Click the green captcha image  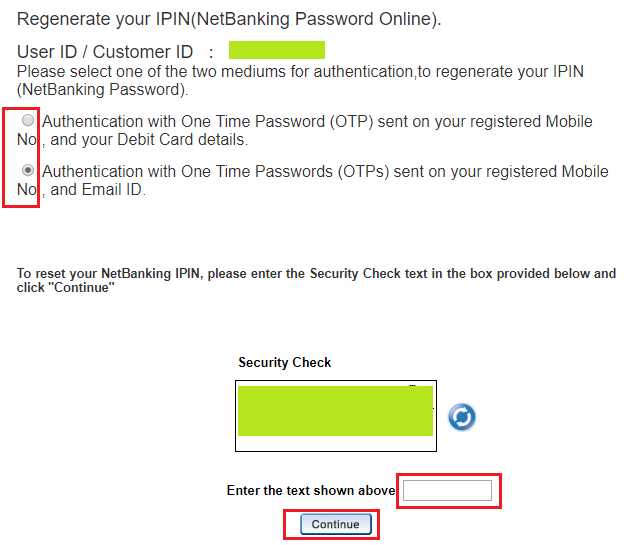[335, 411]
